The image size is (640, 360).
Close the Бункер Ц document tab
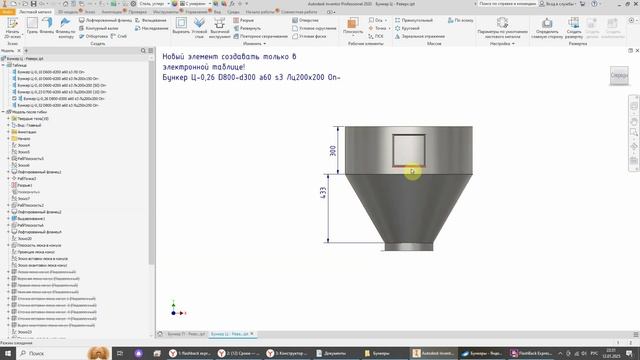point(252,334)
